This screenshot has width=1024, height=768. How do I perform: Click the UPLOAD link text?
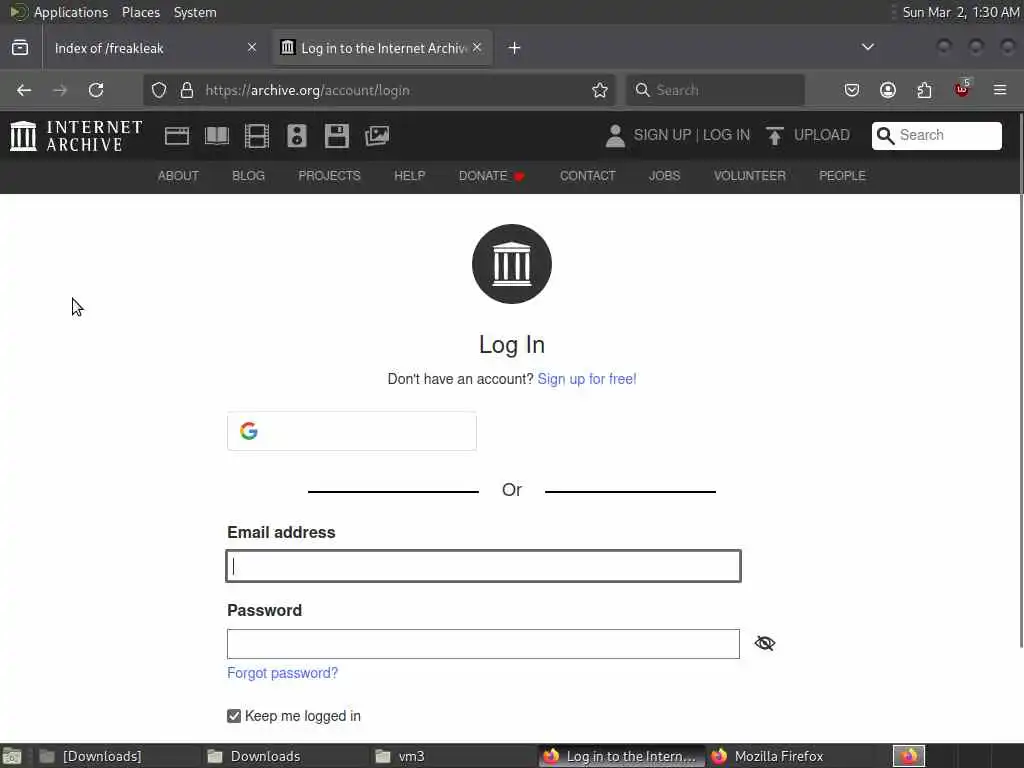pyautogui.click(x=822, y=135)
